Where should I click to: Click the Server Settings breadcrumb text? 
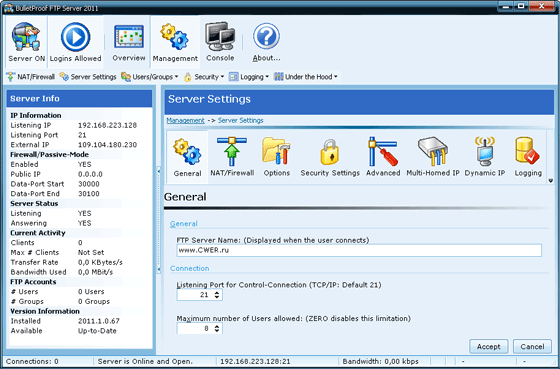tap(240, 120)
